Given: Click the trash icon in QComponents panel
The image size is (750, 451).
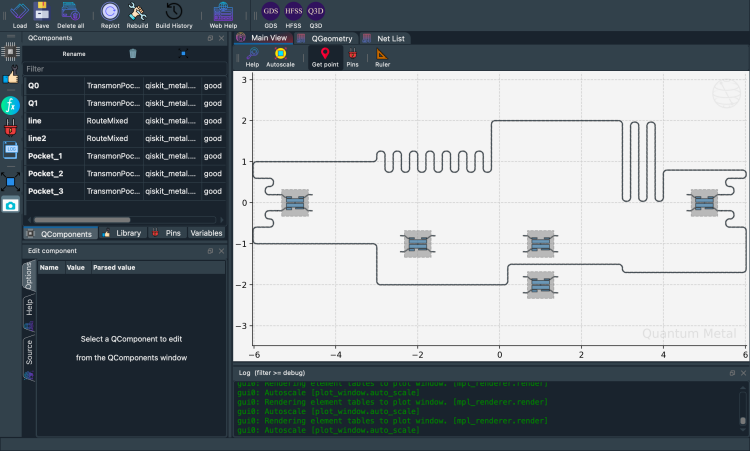Looking at the screenshot, I should (133, 54).
